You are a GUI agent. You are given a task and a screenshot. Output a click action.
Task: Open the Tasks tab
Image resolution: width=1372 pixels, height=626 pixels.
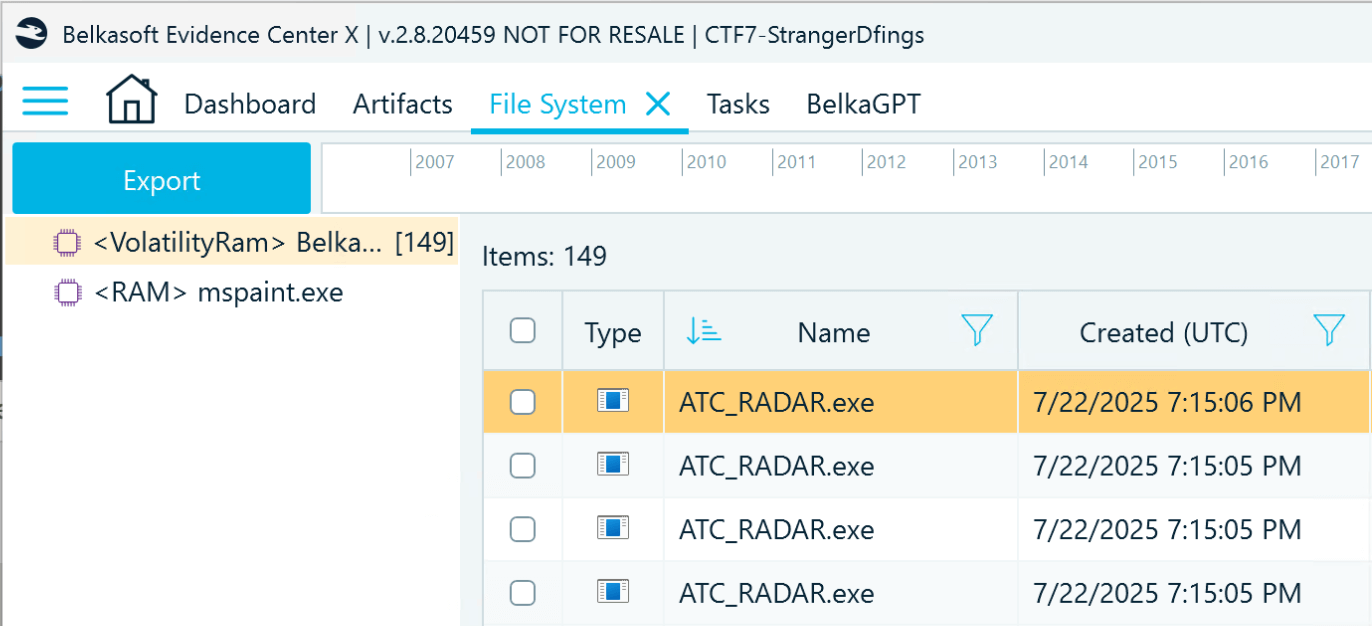coord(738,104)
